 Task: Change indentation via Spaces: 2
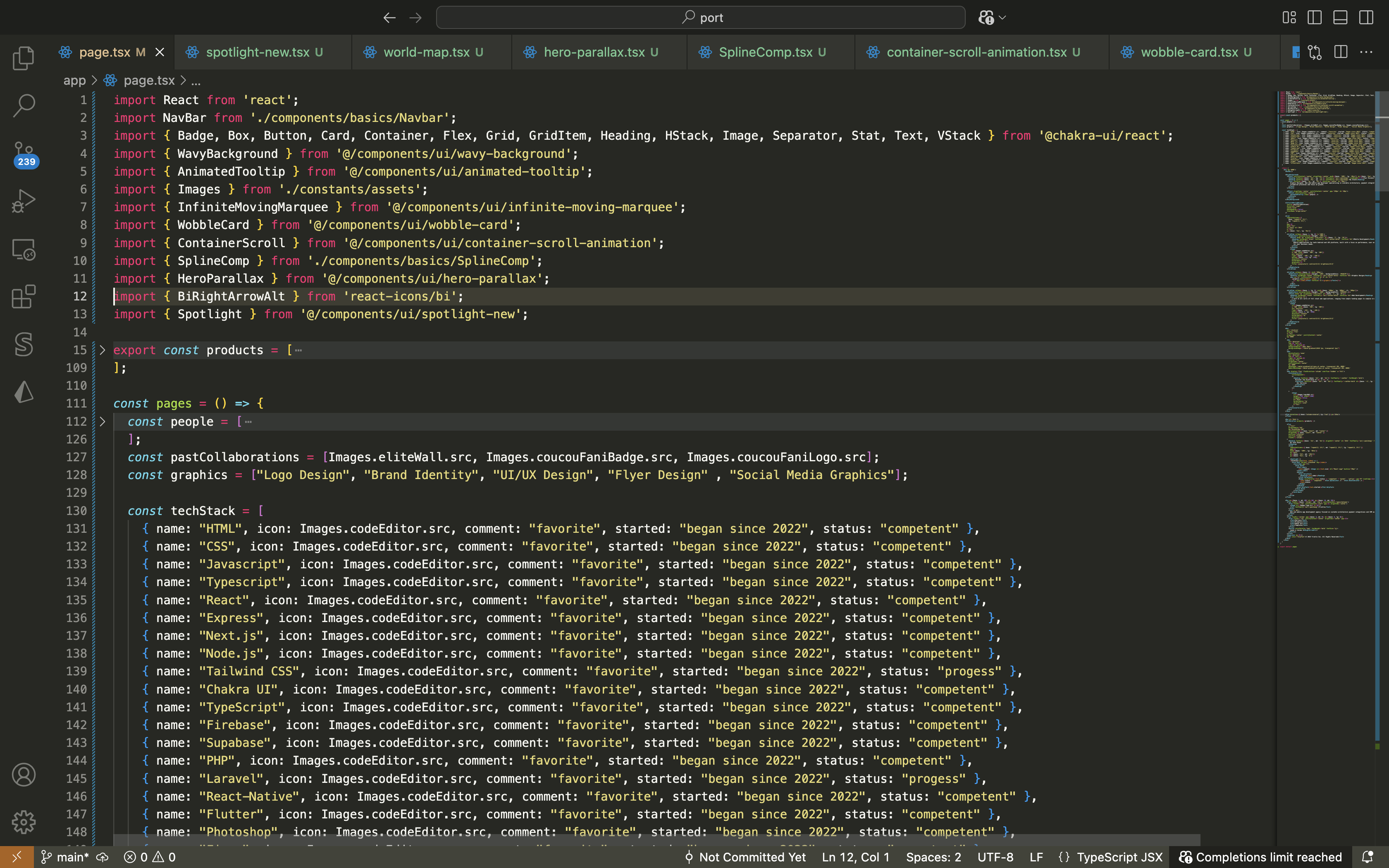pyautogui.click(x=933, y=857)
